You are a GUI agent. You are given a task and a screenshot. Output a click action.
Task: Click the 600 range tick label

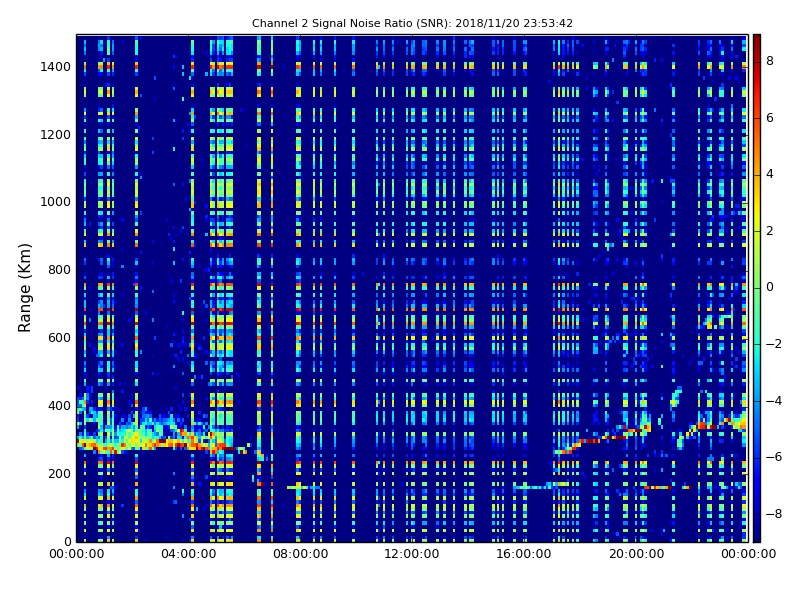click(59, 338)
